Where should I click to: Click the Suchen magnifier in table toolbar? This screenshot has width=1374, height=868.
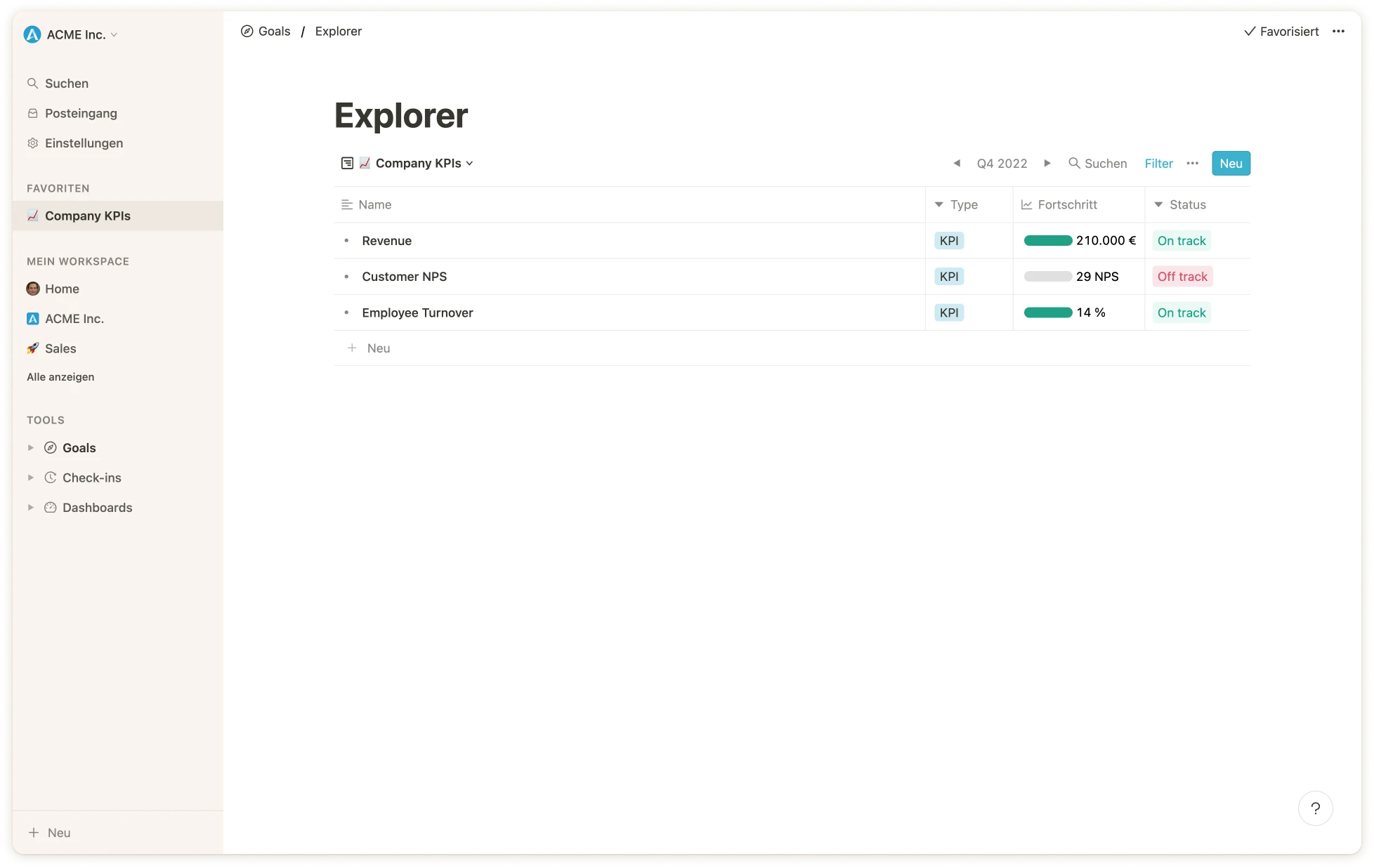click(x=1074, y=163)
